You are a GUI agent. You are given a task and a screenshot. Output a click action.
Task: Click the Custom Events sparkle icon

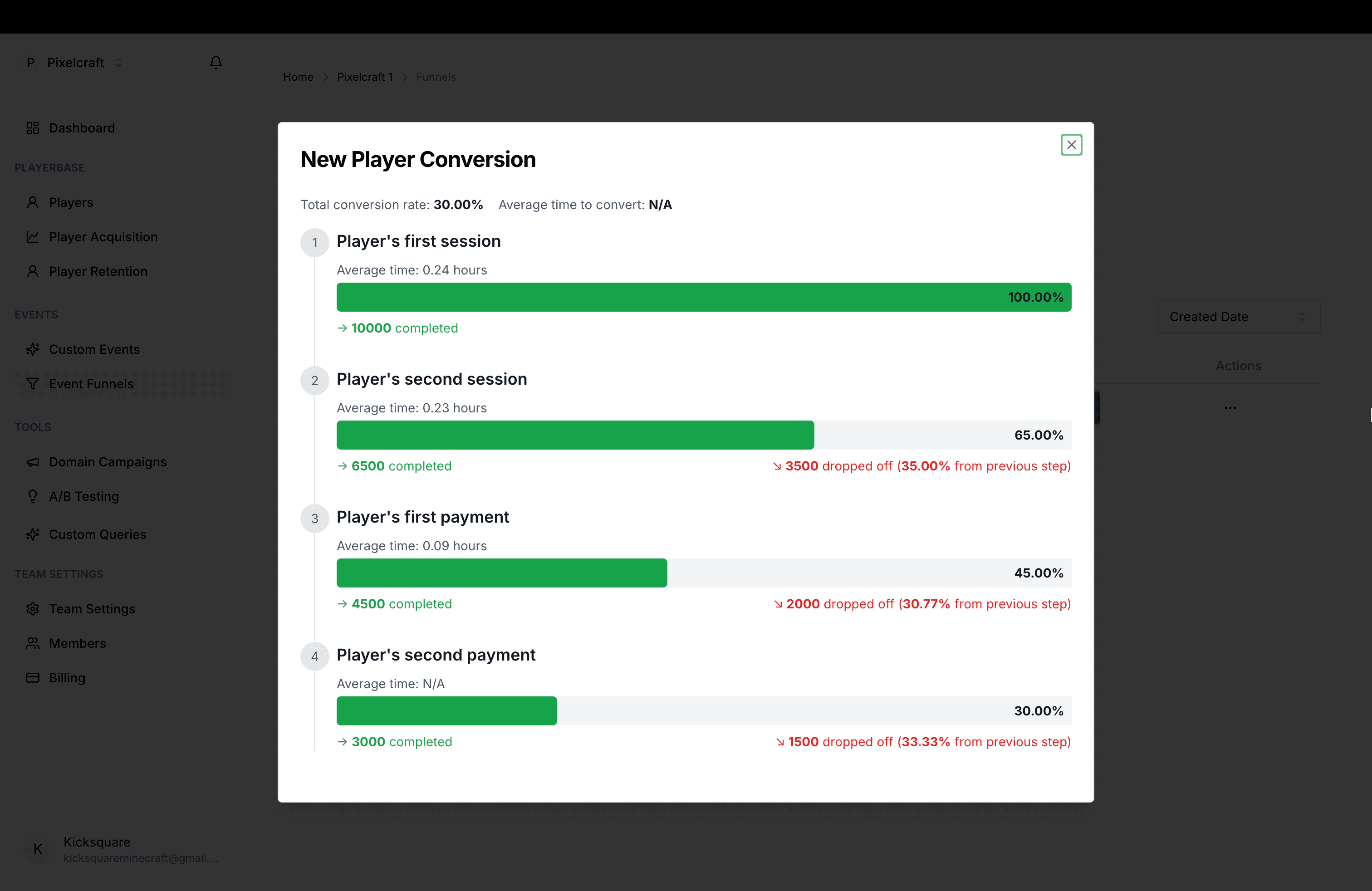(x=33, y=349)
